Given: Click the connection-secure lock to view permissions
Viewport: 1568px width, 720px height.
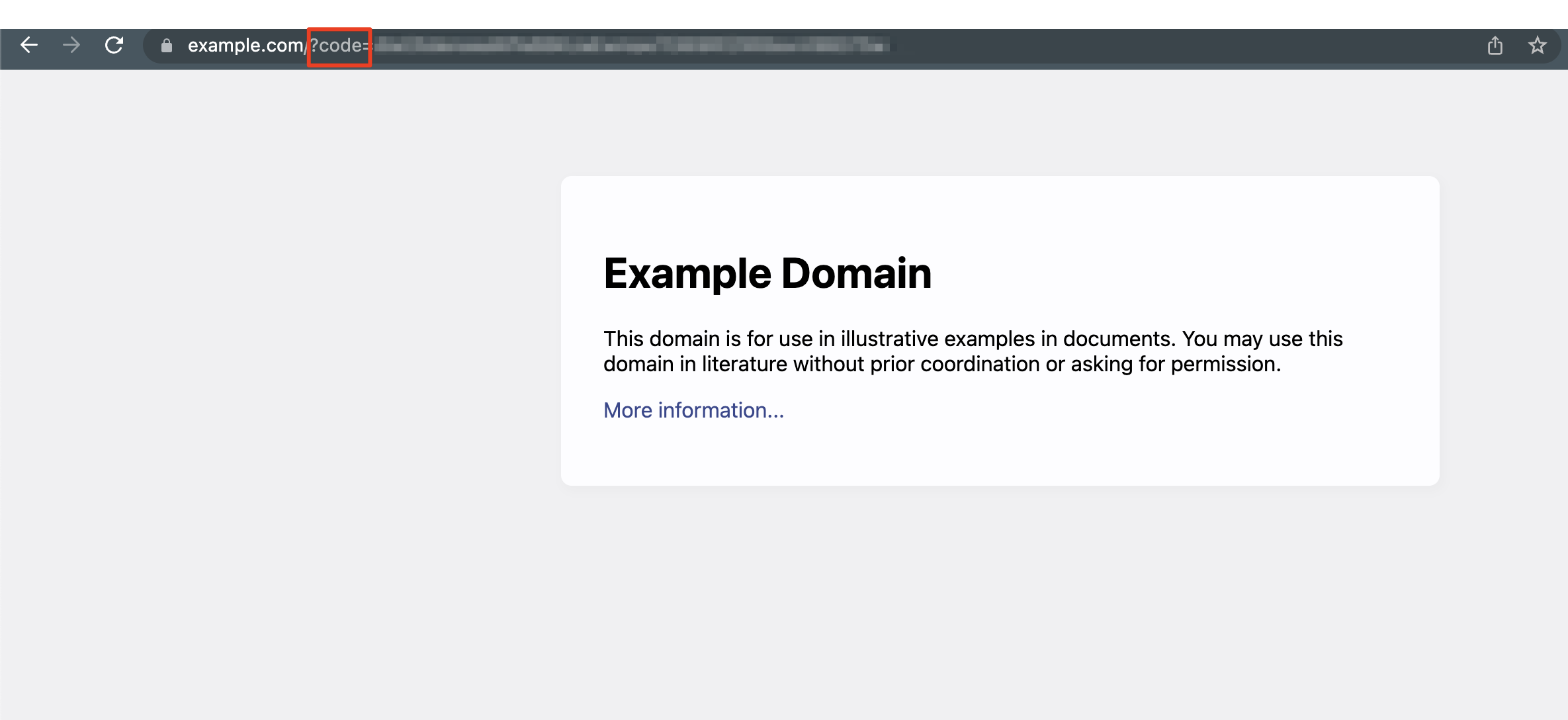Looking at the screenshot, I should [x=166, y=46].
